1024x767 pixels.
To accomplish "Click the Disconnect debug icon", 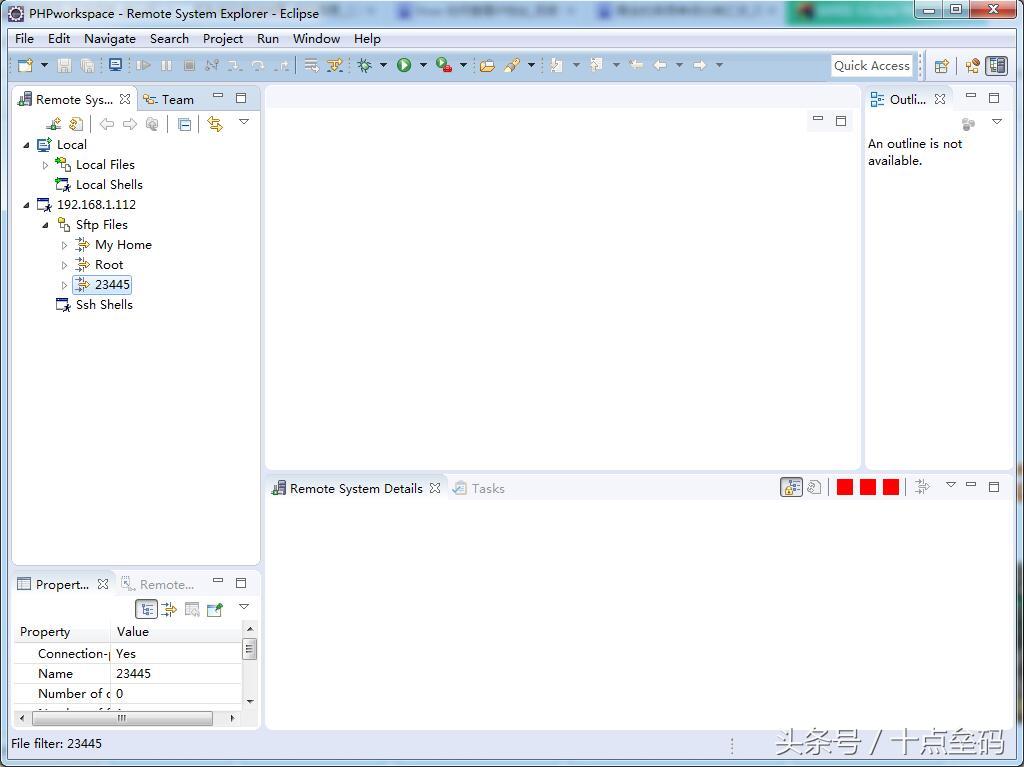I will (x=212, y=65).
